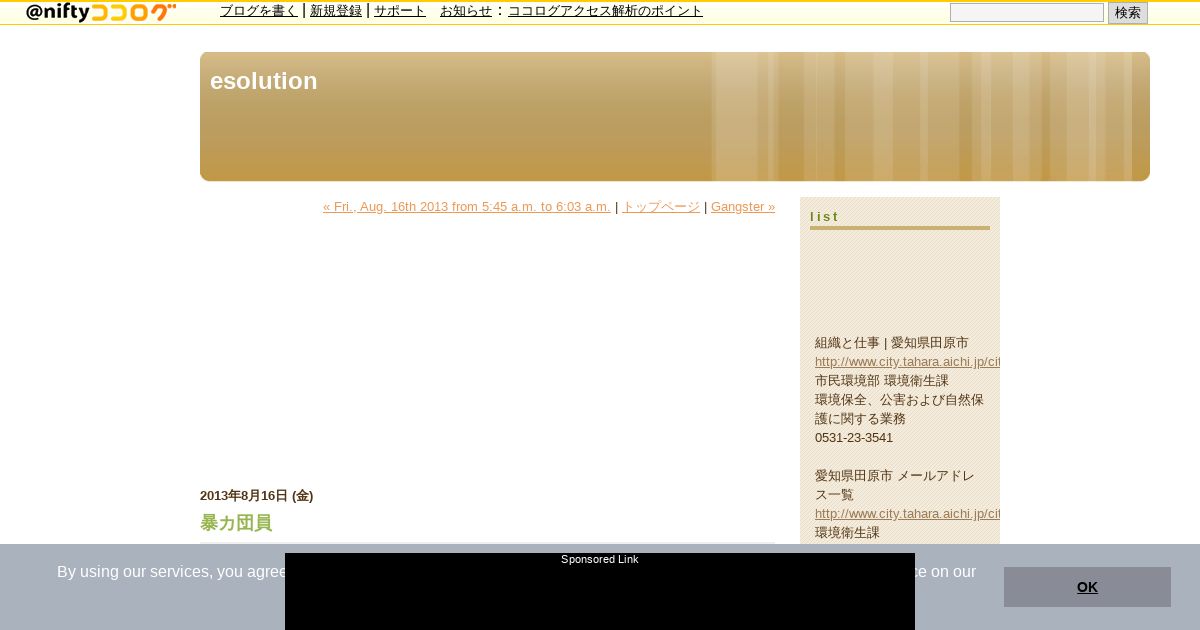Open the ブログを書く link
Screen dimensions: 1200x630
click(259, 11)
